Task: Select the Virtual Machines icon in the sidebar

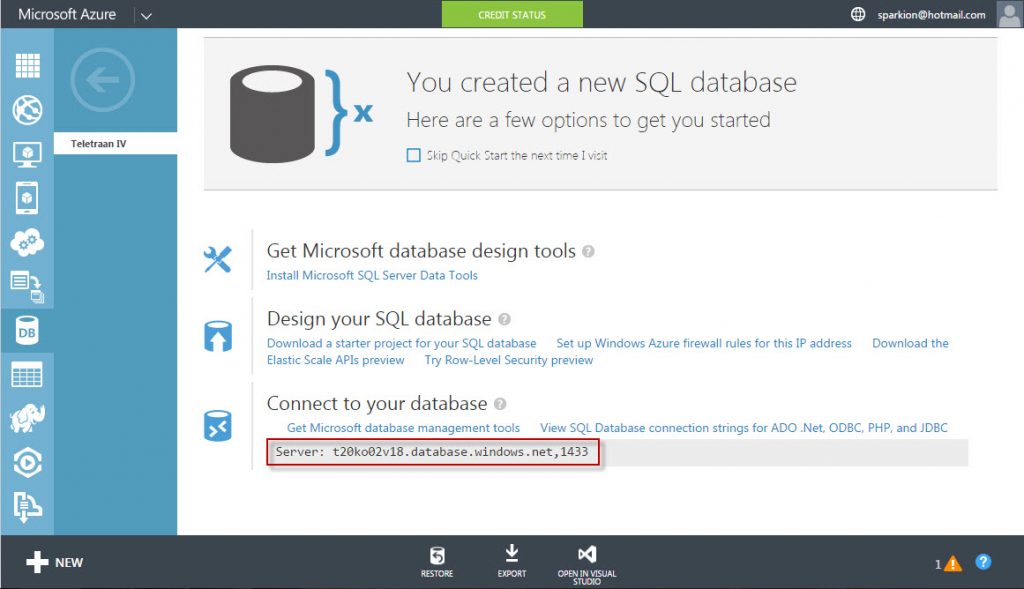Action: pyautogui.click(x=27, y=152)
